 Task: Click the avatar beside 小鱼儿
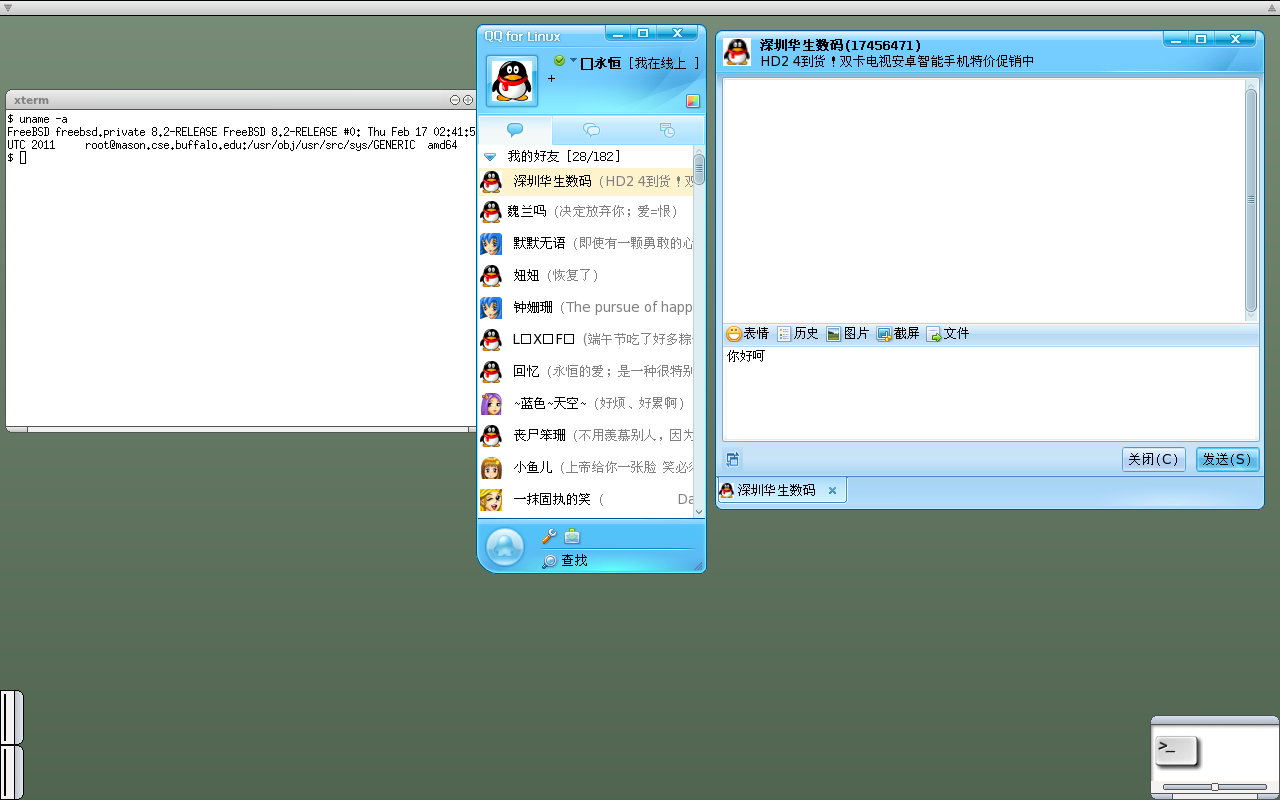[491, 467]
